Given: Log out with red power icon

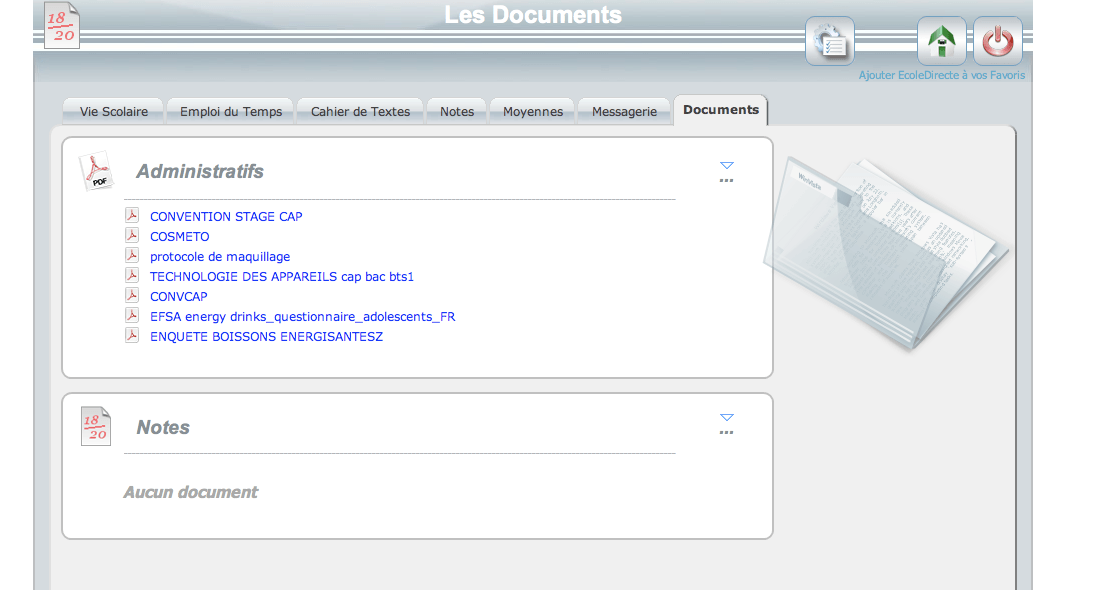Looking at the screenshot, I should (997, 42).
